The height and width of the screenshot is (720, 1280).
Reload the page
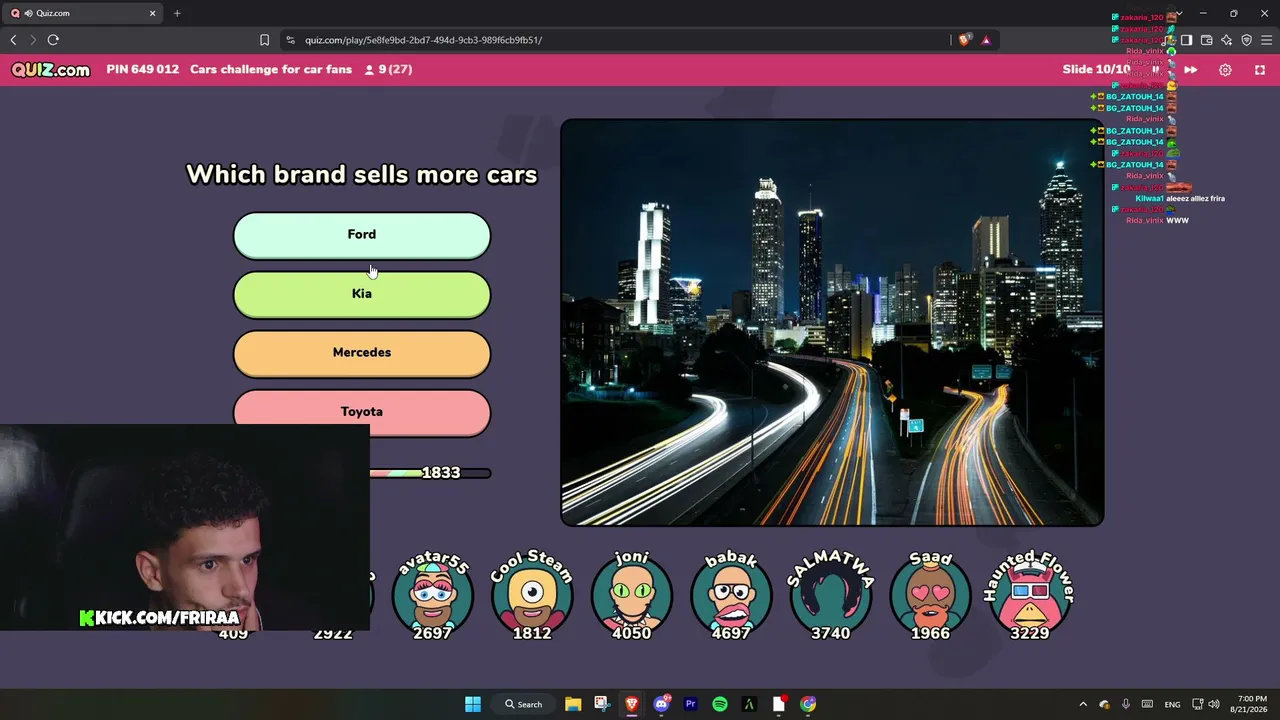point(53,40)
